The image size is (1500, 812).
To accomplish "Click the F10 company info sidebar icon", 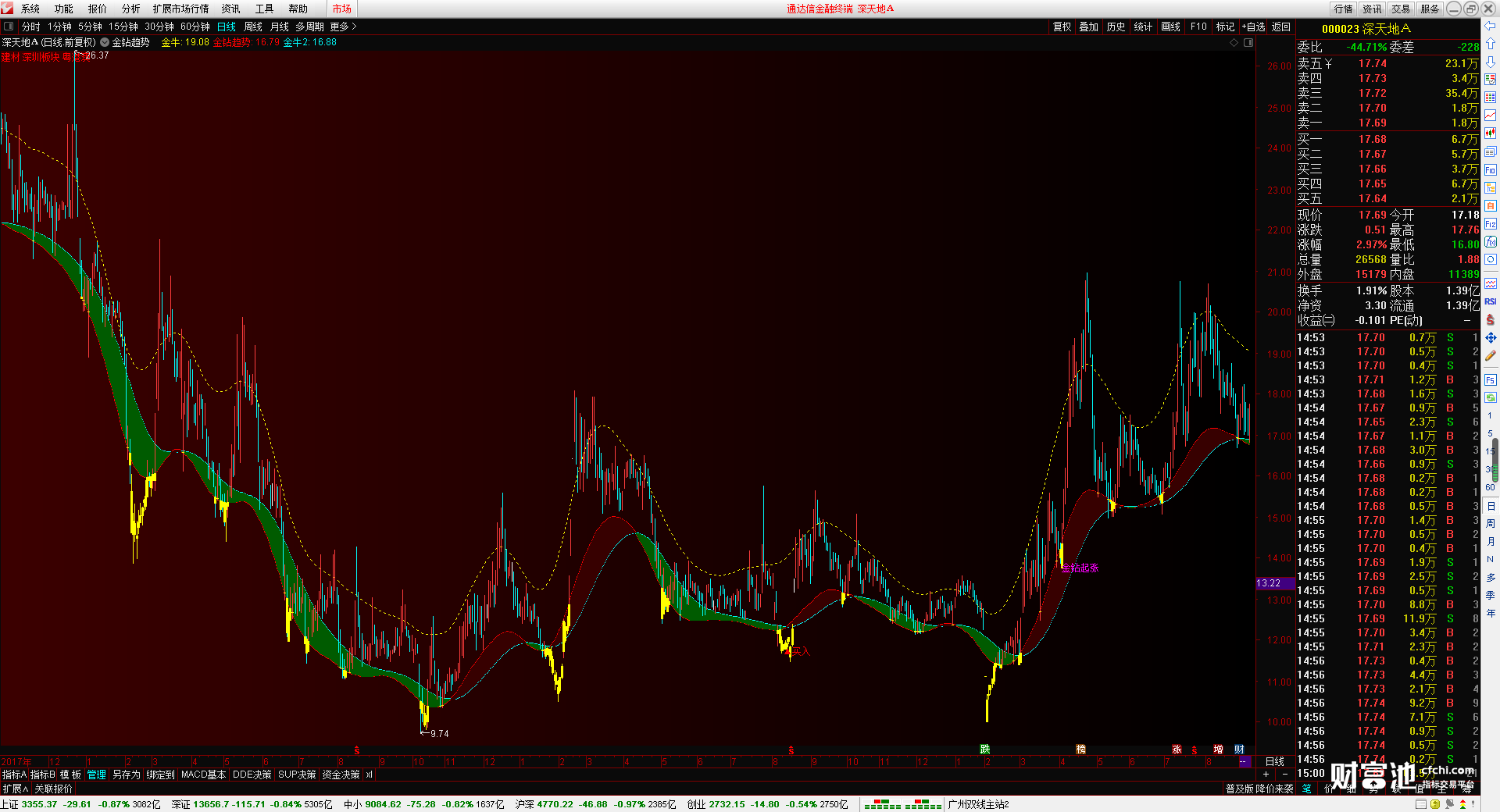I will 1491,169.
